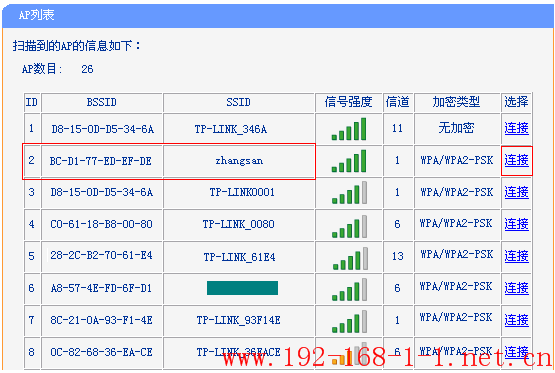555x373 pixels.
Task: Click the SSID cell zhangsan
Action: point(239,161)
